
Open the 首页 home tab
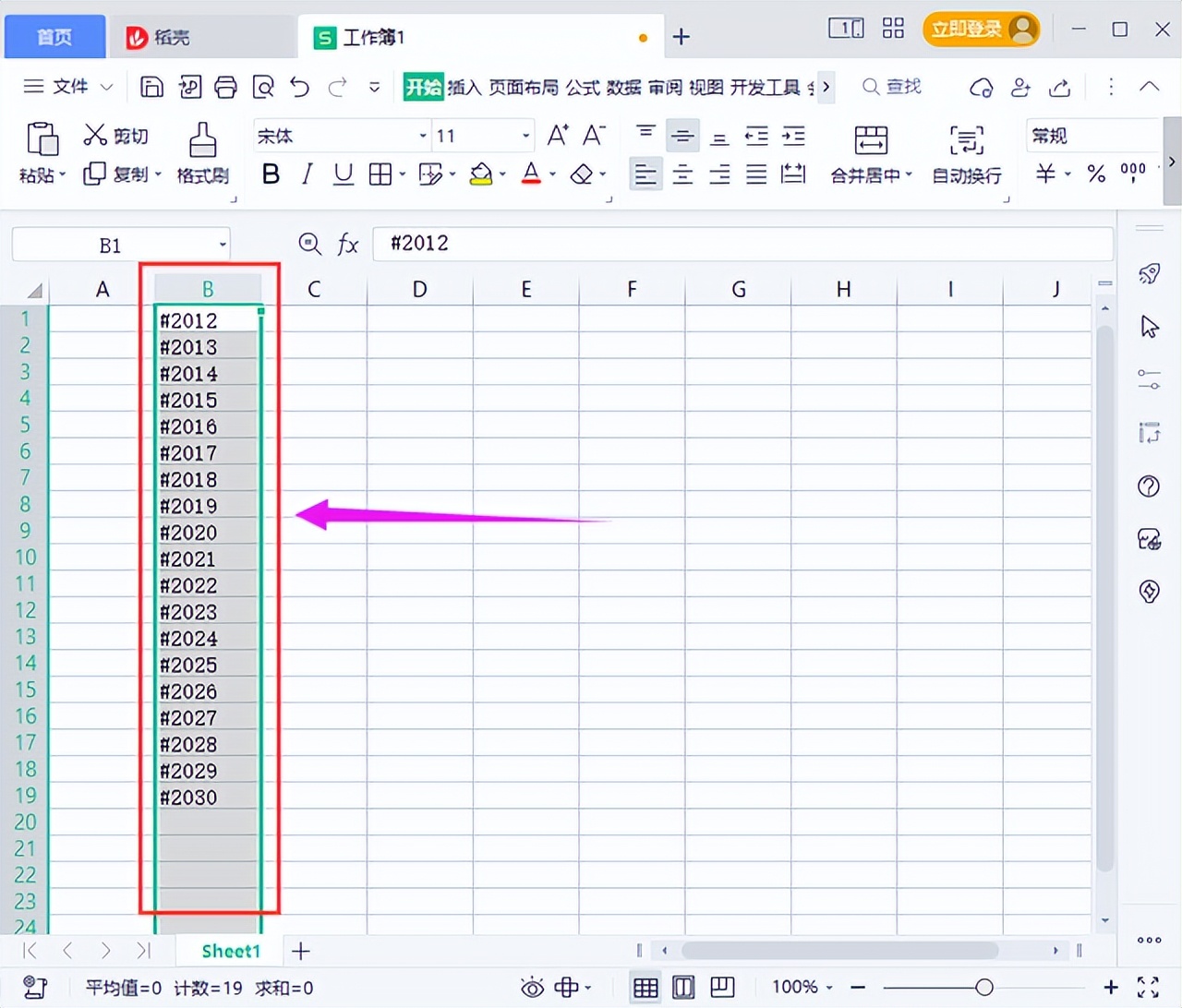click(x=54, y=37)
